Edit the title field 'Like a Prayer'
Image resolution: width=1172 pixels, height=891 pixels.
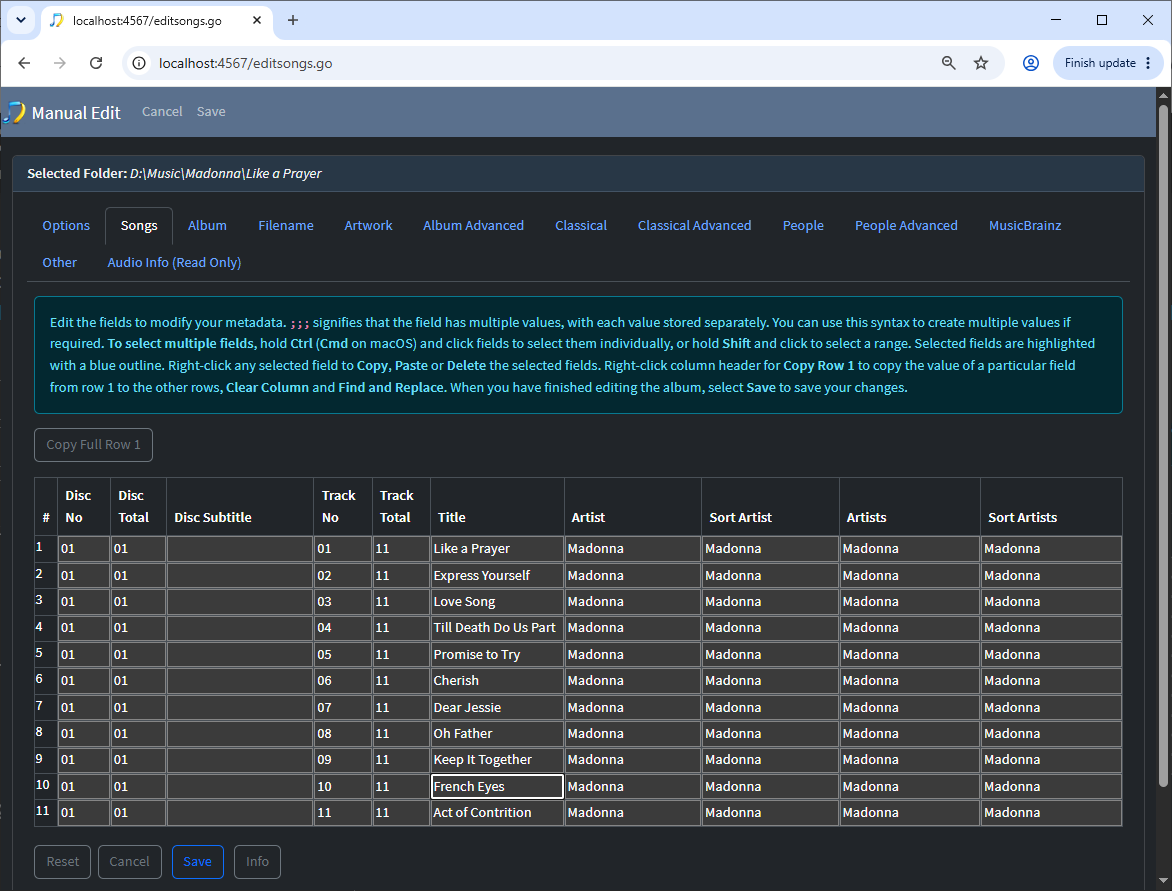coord(497,549)
